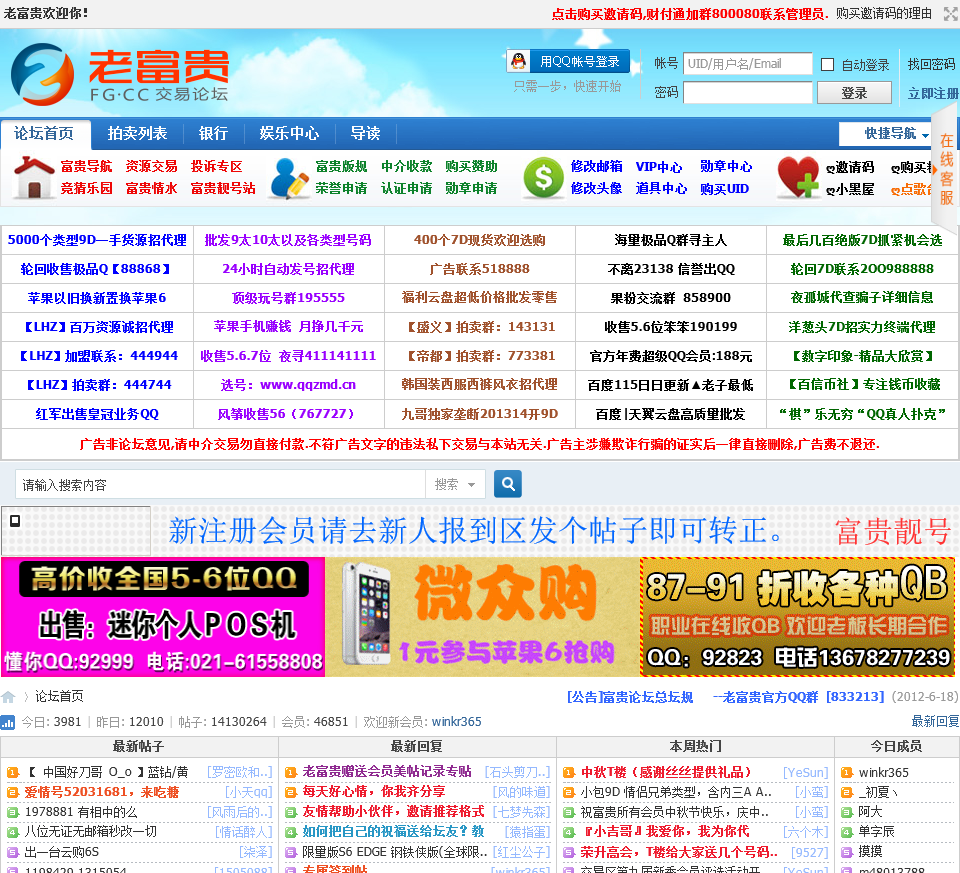
Task: Click the QQ penguin login icon
Action: (x=519, y=61)
